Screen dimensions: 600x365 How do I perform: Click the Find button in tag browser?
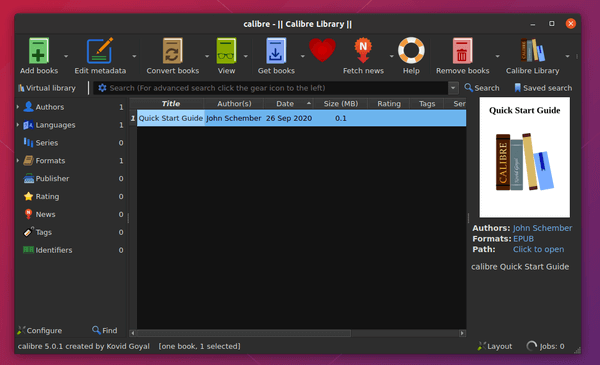pos(104,330)
